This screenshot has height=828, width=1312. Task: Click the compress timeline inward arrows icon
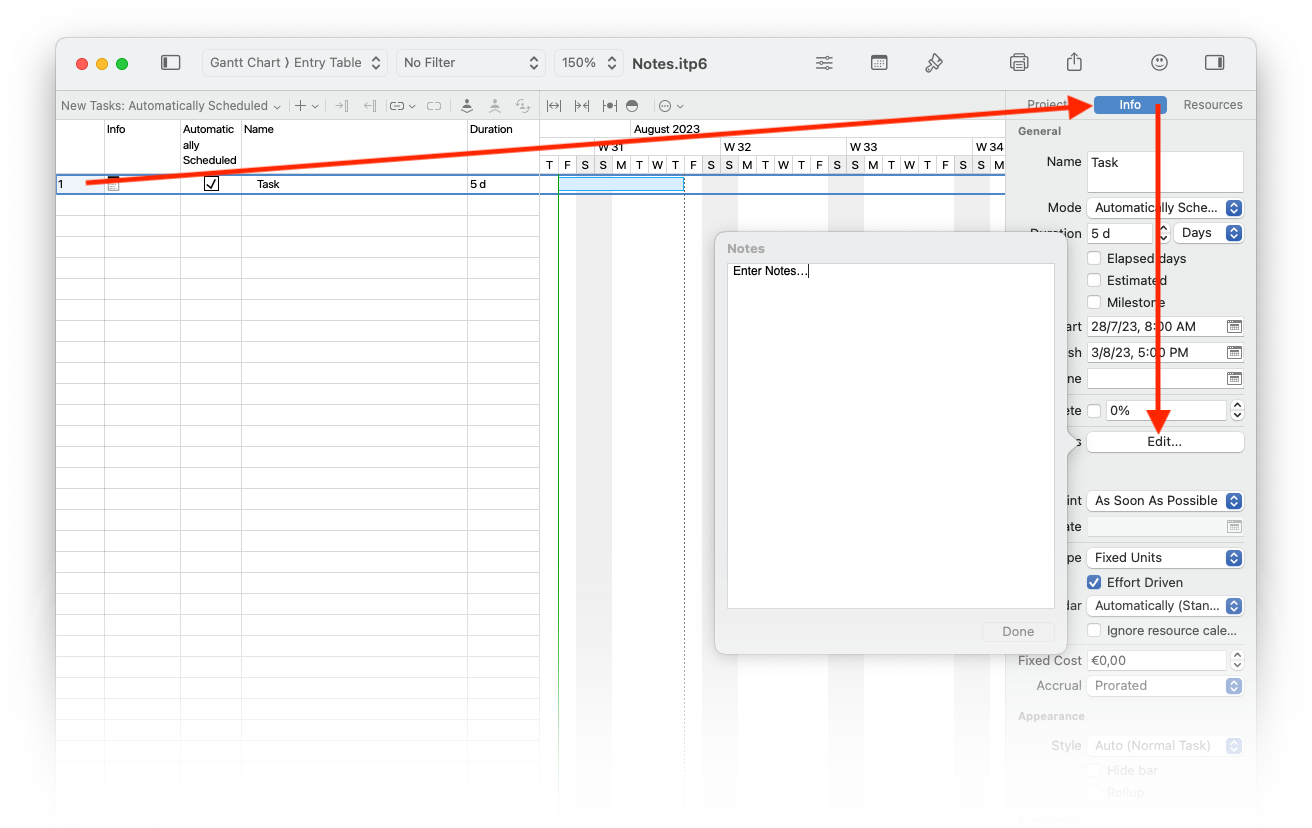click(582, 105)
